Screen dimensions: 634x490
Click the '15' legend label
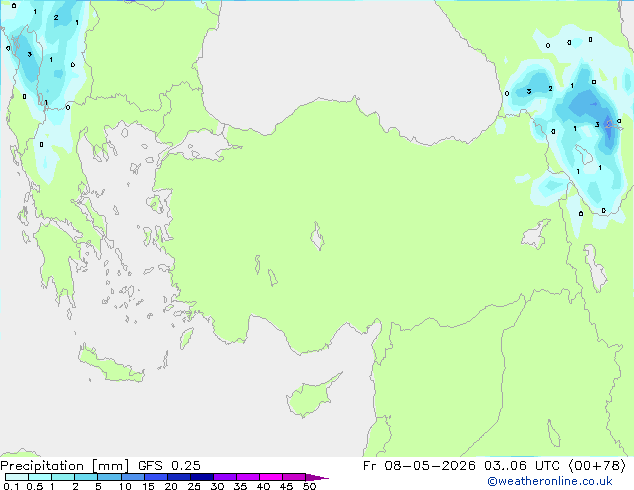click(x=148, y=486)
